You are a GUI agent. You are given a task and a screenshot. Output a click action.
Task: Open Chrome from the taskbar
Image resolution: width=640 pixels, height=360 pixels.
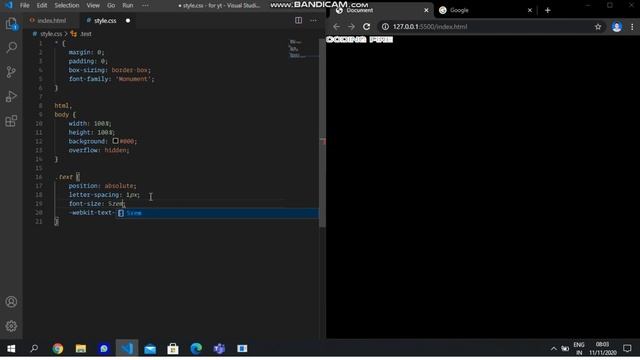(58, 349)
